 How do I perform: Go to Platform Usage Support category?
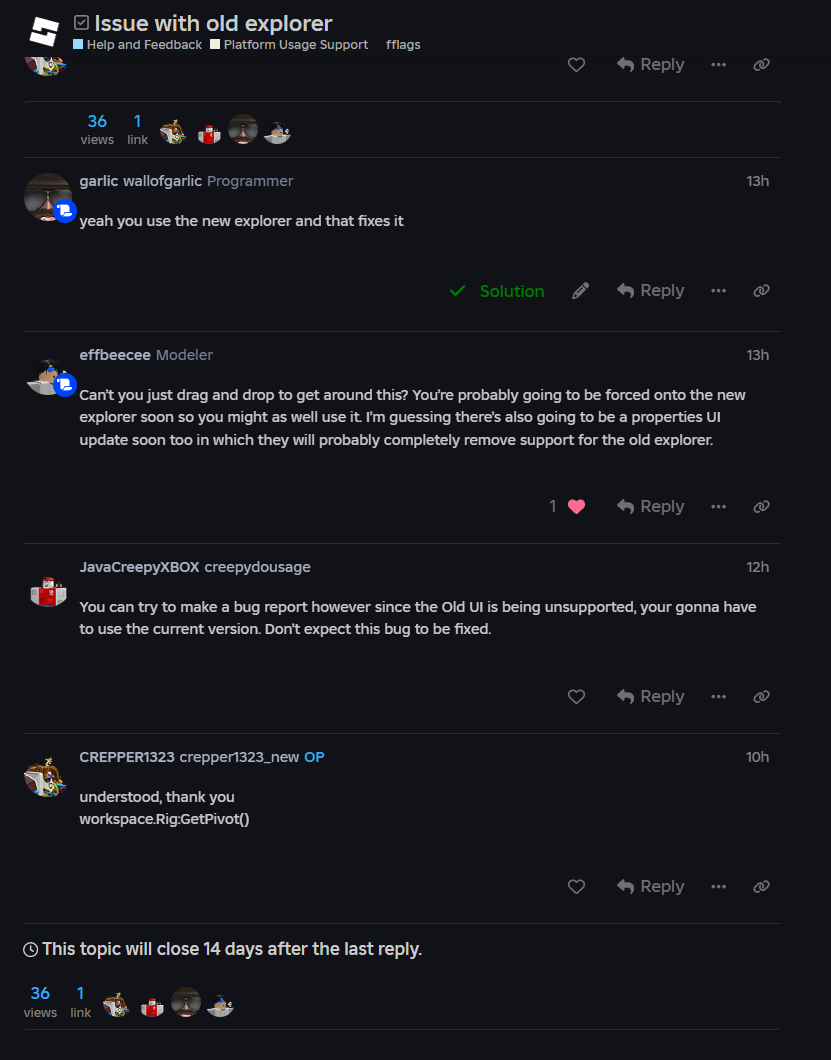(295, 45)
